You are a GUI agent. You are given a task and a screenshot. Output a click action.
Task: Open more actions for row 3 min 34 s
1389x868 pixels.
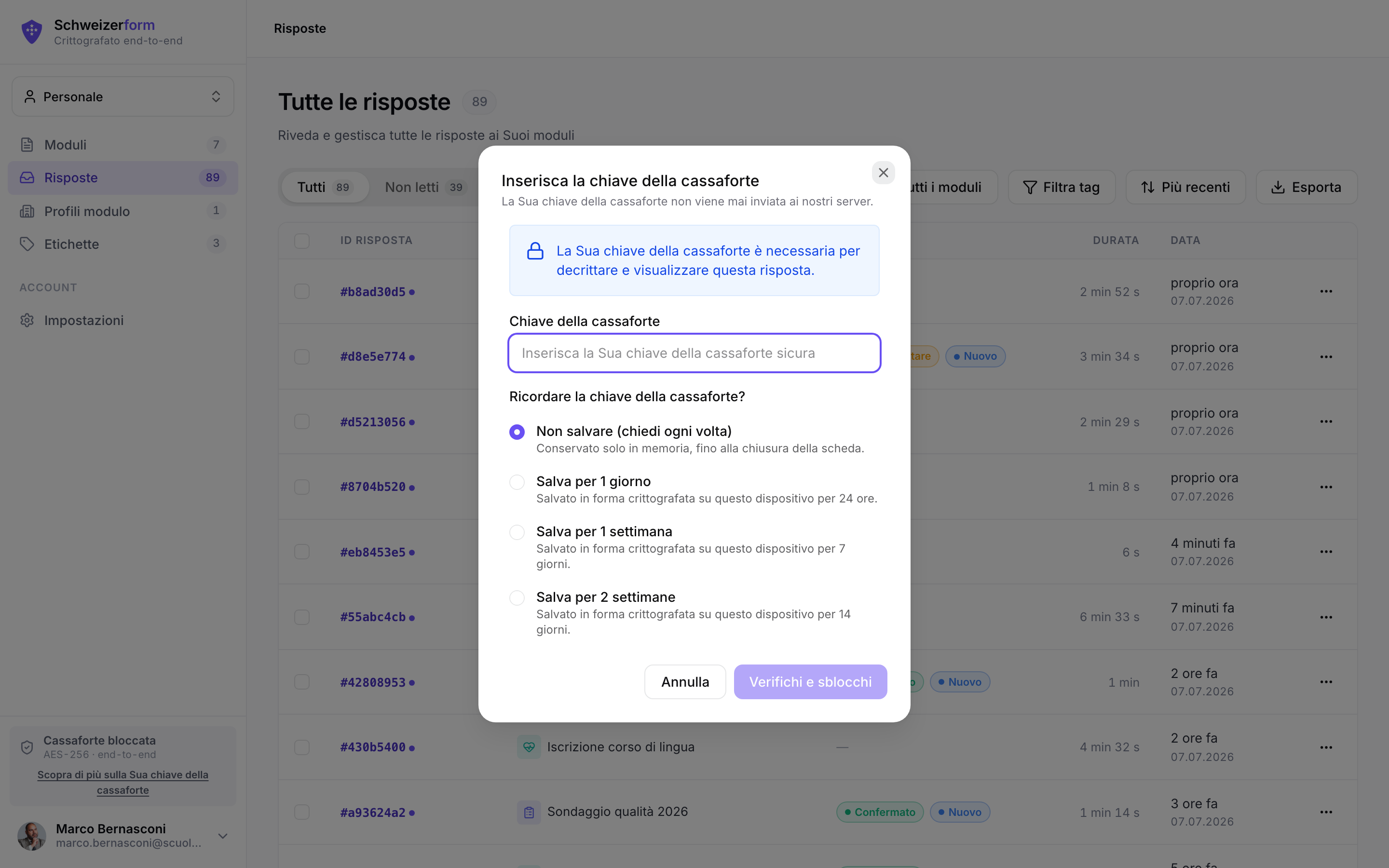(x=1326, y=356)
